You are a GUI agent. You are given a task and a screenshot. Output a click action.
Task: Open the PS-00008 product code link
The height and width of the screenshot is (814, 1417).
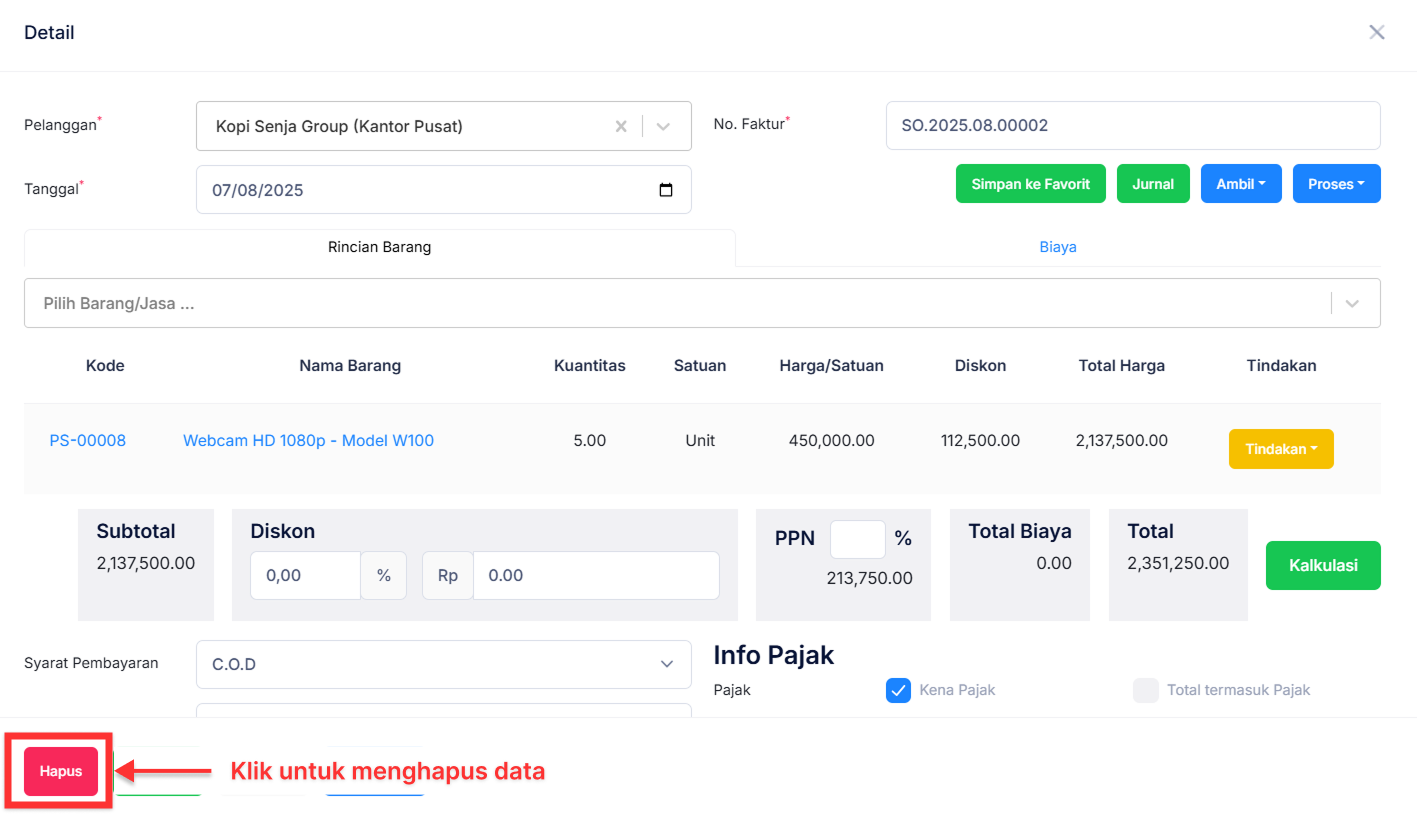click(87, 440)
